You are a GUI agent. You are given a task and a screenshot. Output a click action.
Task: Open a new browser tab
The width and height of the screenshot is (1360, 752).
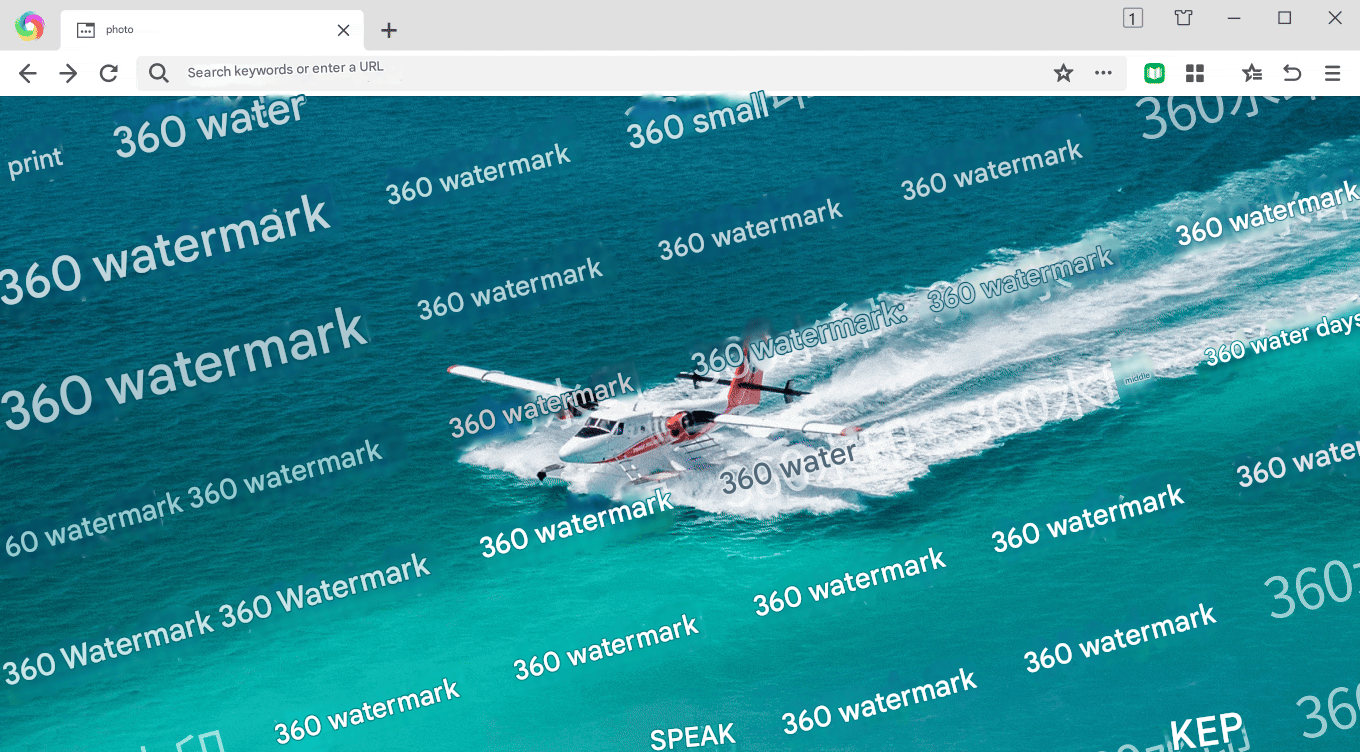coord(388,30)
